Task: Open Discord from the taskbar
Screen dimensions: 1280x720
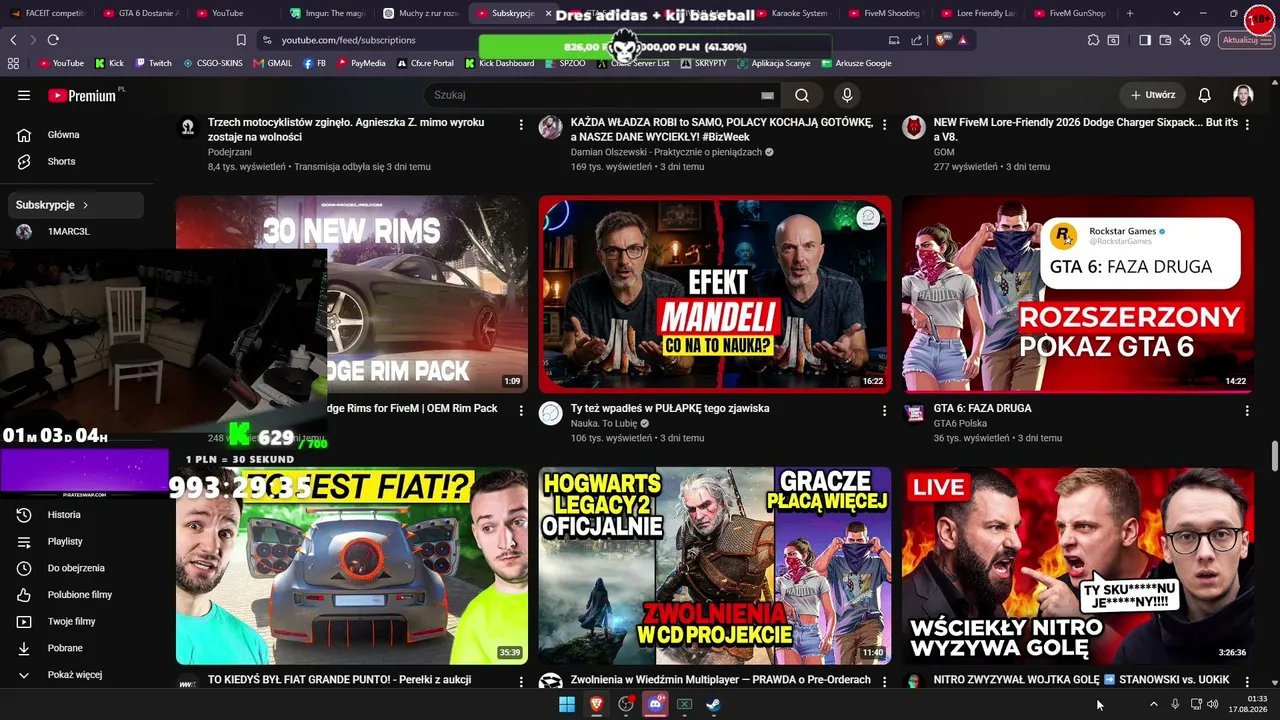Action: (x=655, y=704)
